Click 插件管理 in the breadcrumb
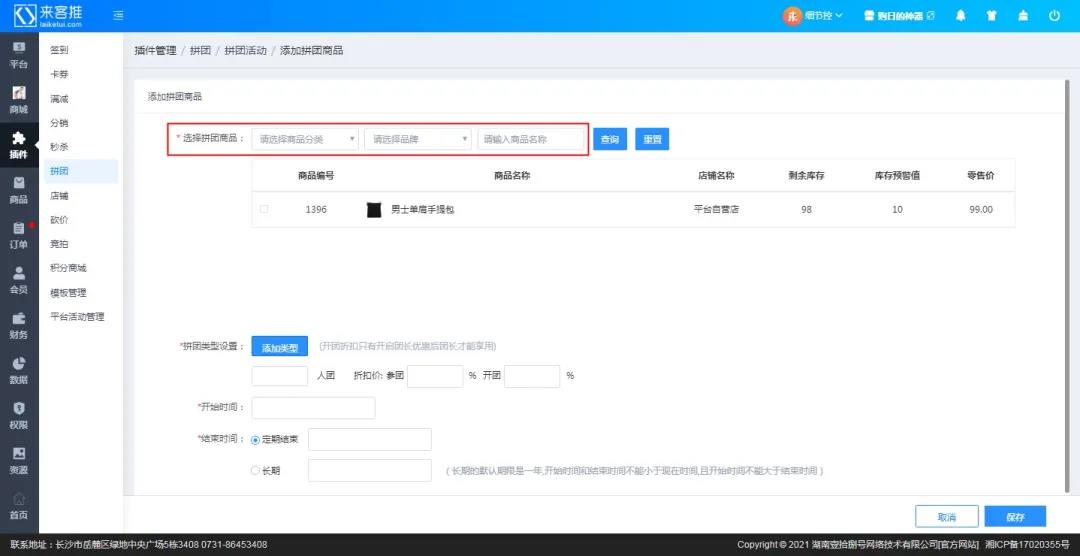The height and width of the screenshot is (556, 1080). coord(155,51)
